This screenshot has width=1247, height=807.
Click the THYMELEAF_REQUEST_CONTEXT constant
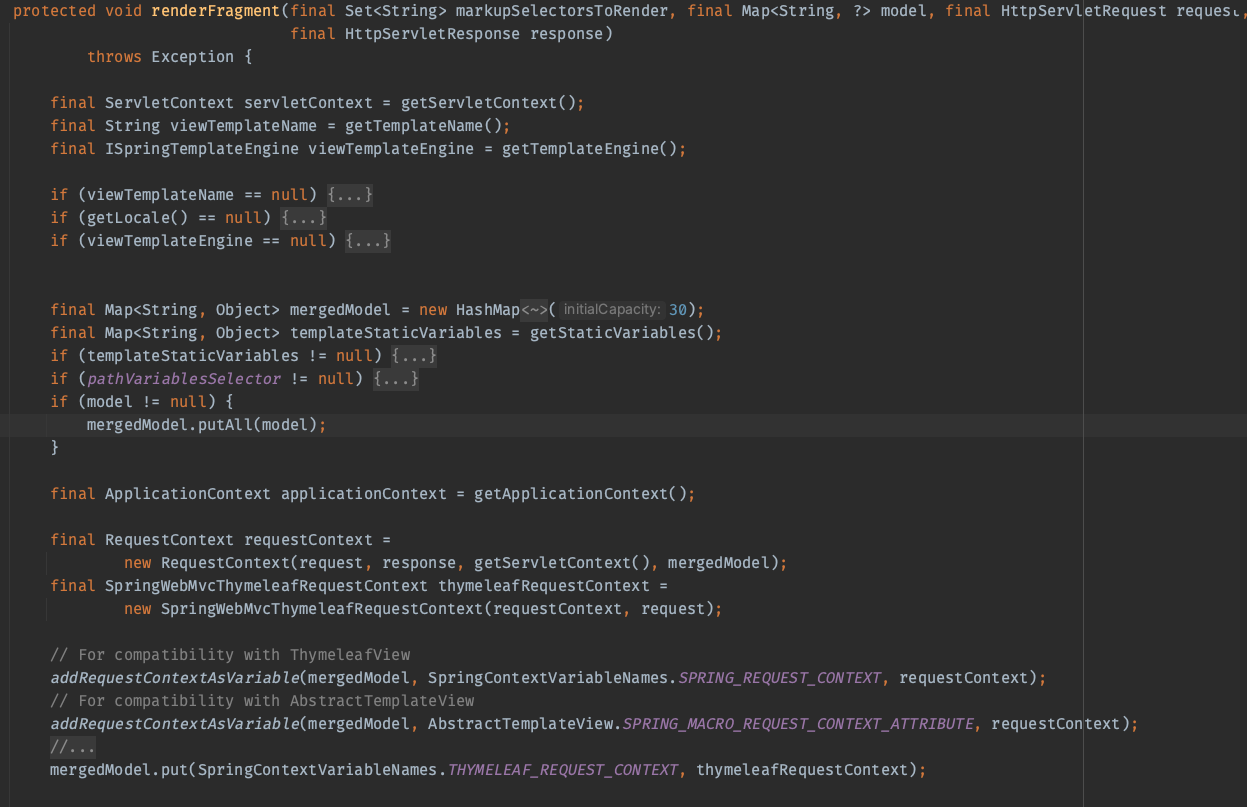[x=562, y=770]
